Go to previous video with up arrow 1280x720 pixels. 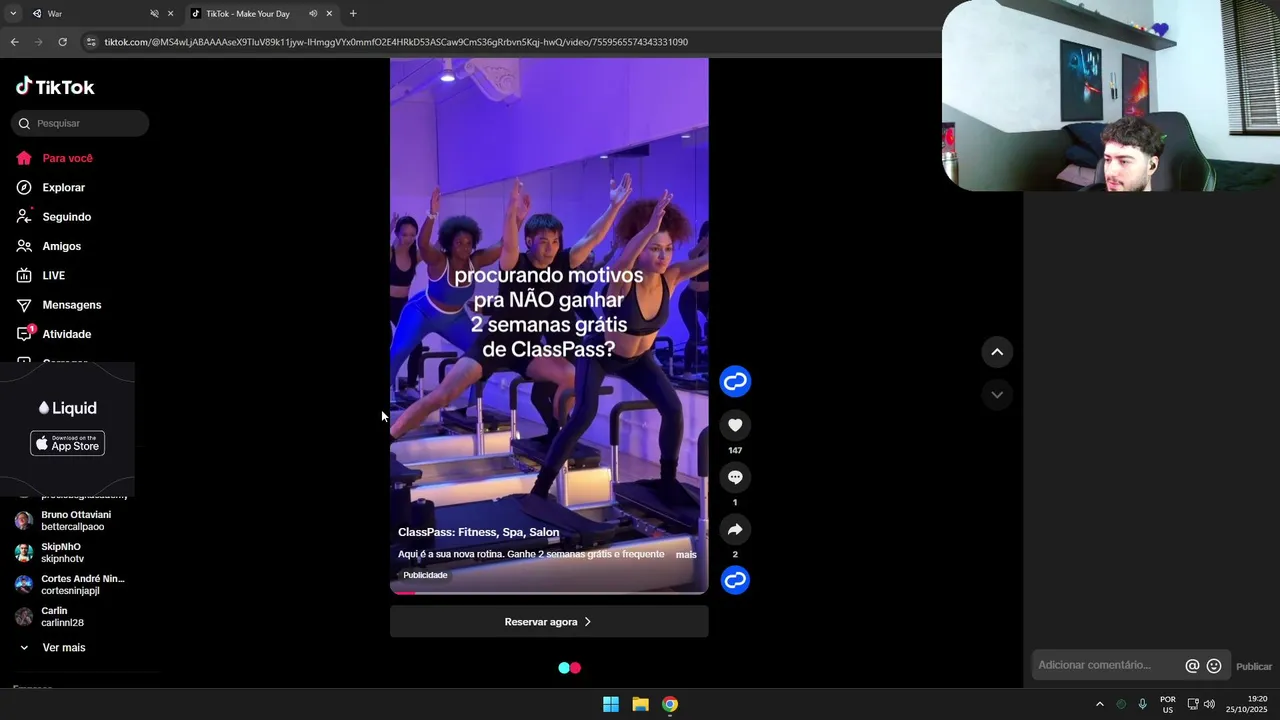[x=997, y=352]
